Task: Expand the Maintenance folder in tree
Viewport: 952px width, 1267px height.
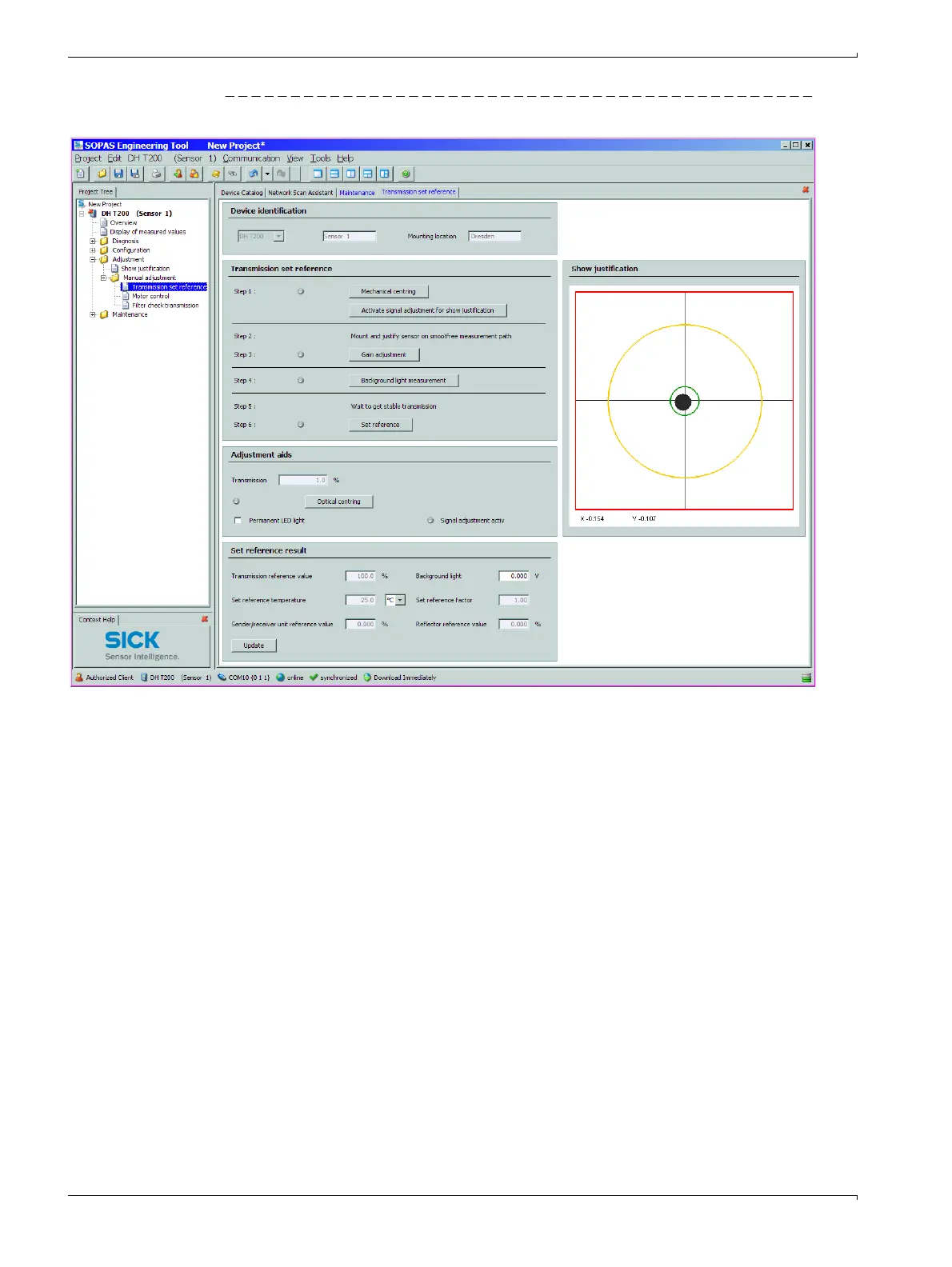Action: [x=93, y=314]
